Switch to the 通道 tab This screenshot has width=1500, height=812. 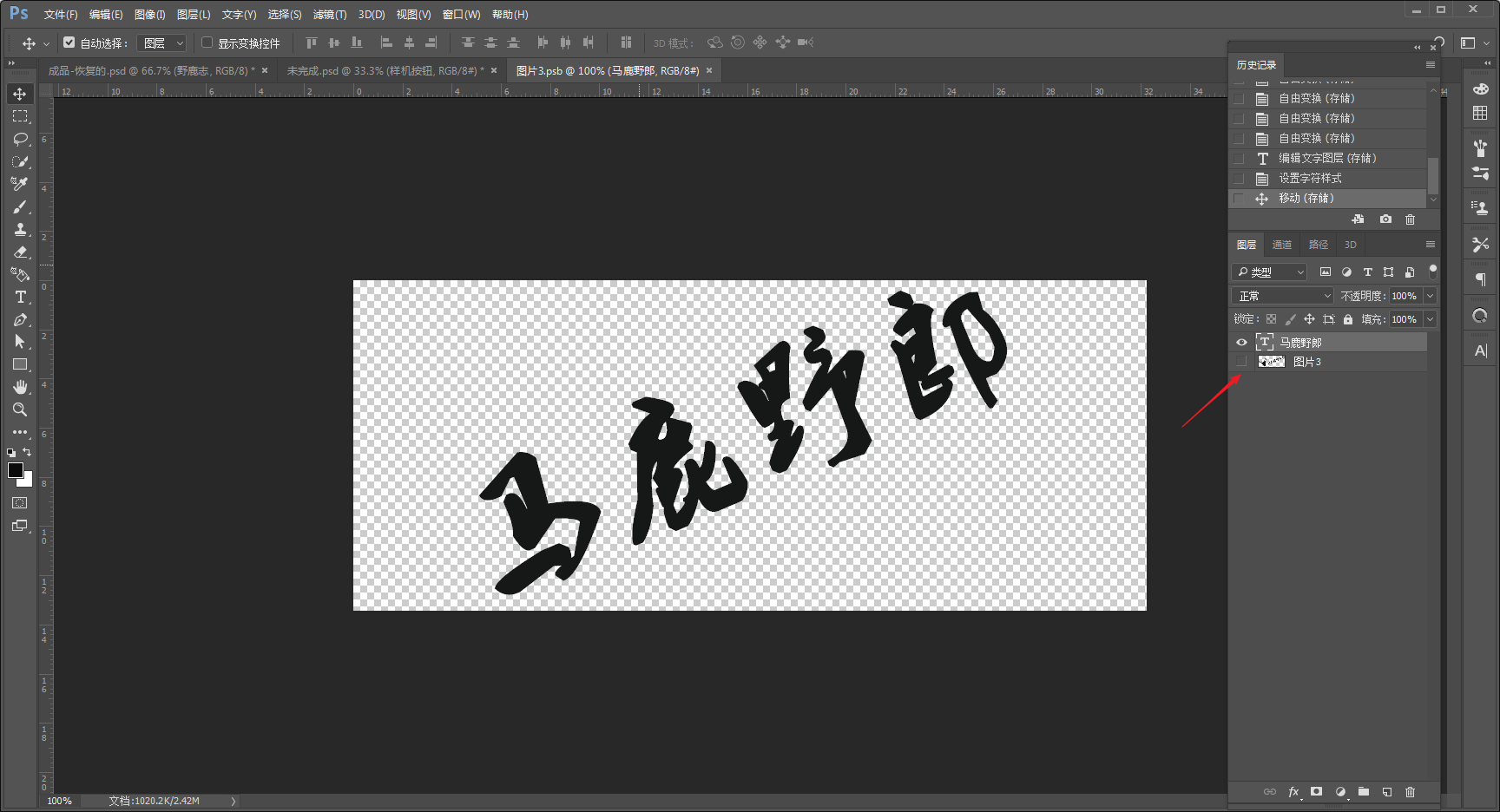point(1282,245)
